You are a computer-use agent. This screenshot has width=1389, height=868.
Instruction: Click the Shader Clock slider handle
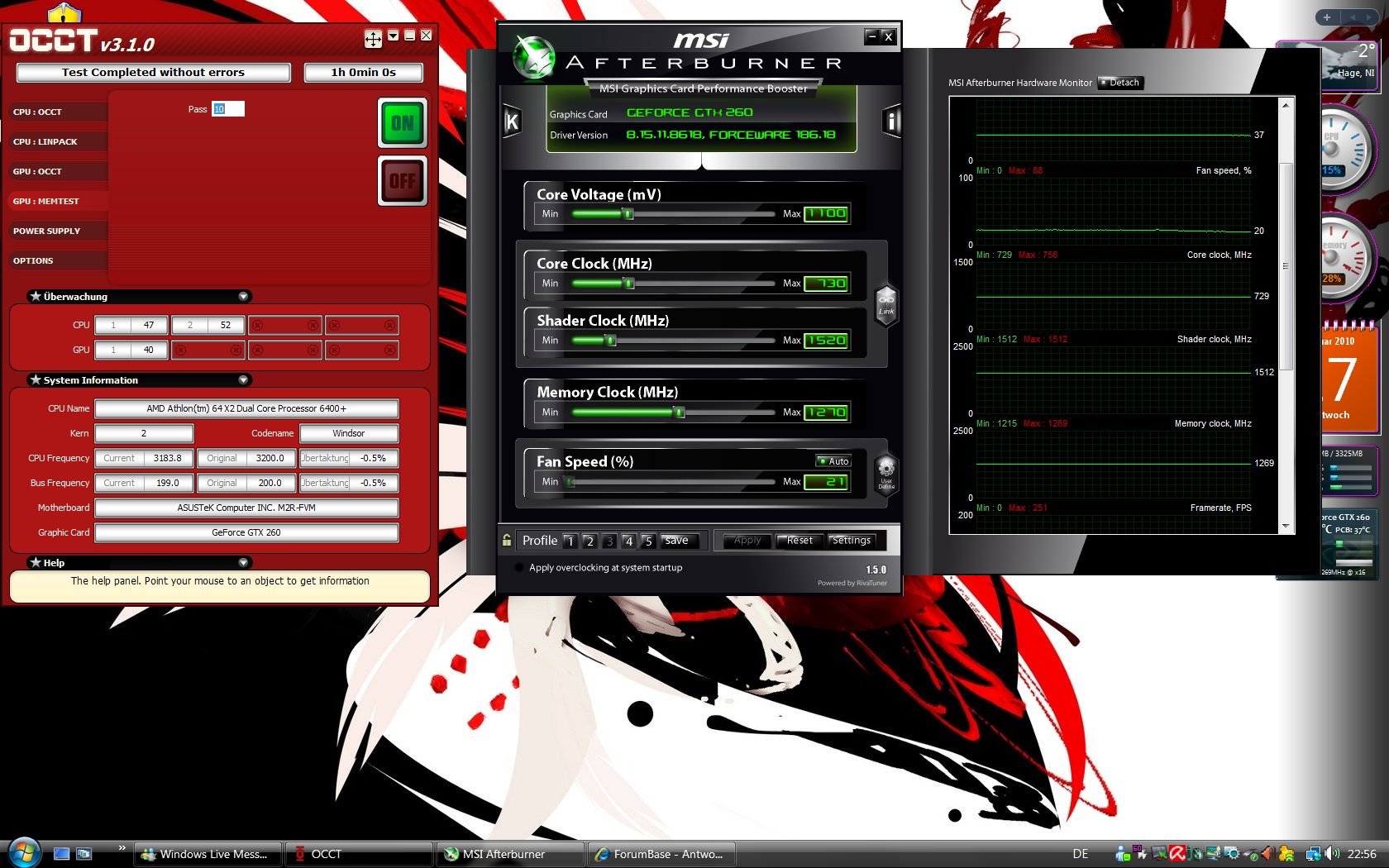point(611,341)
